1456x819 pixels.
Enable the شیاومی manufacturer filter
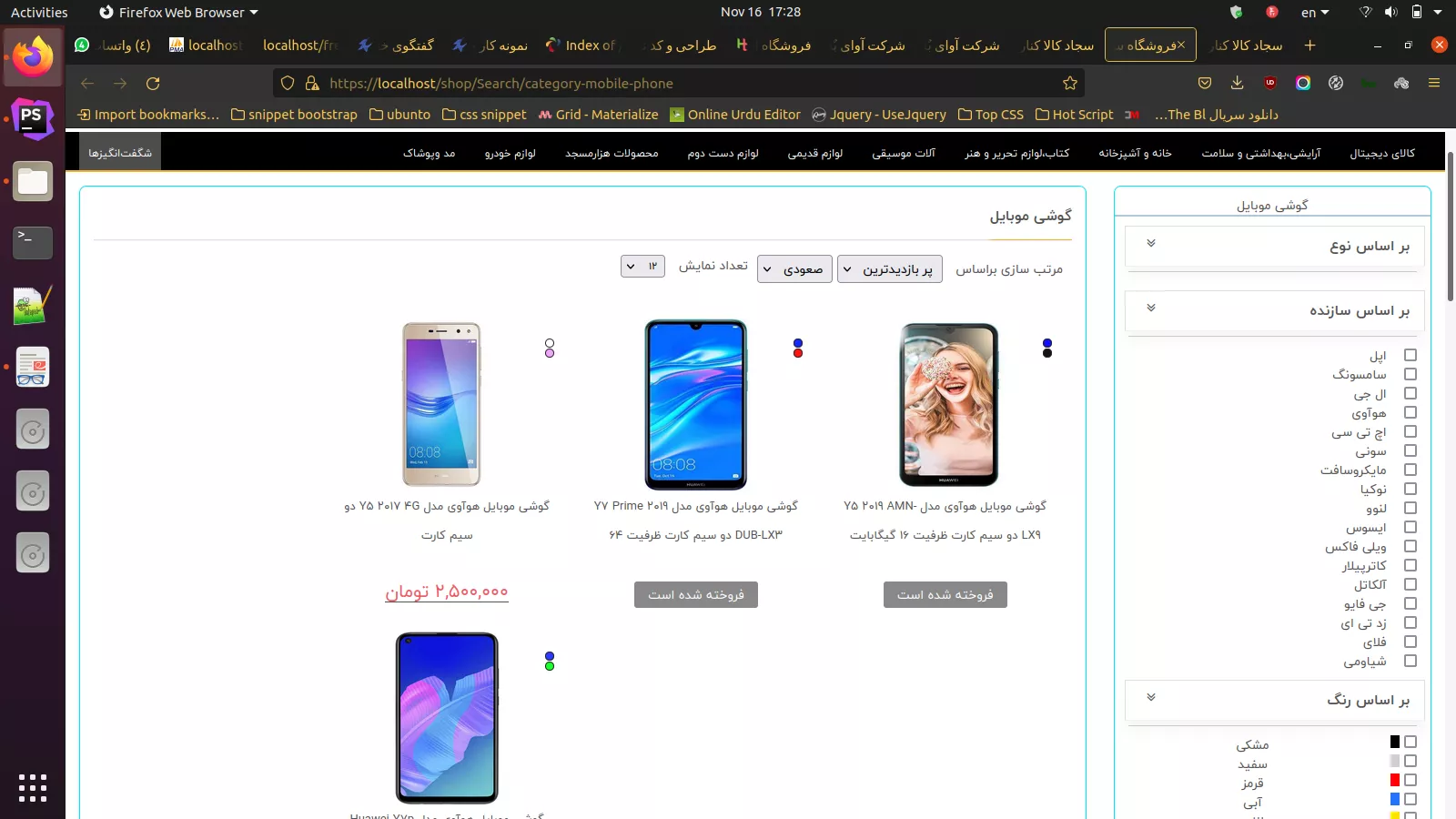click(x=1410, y=661)
